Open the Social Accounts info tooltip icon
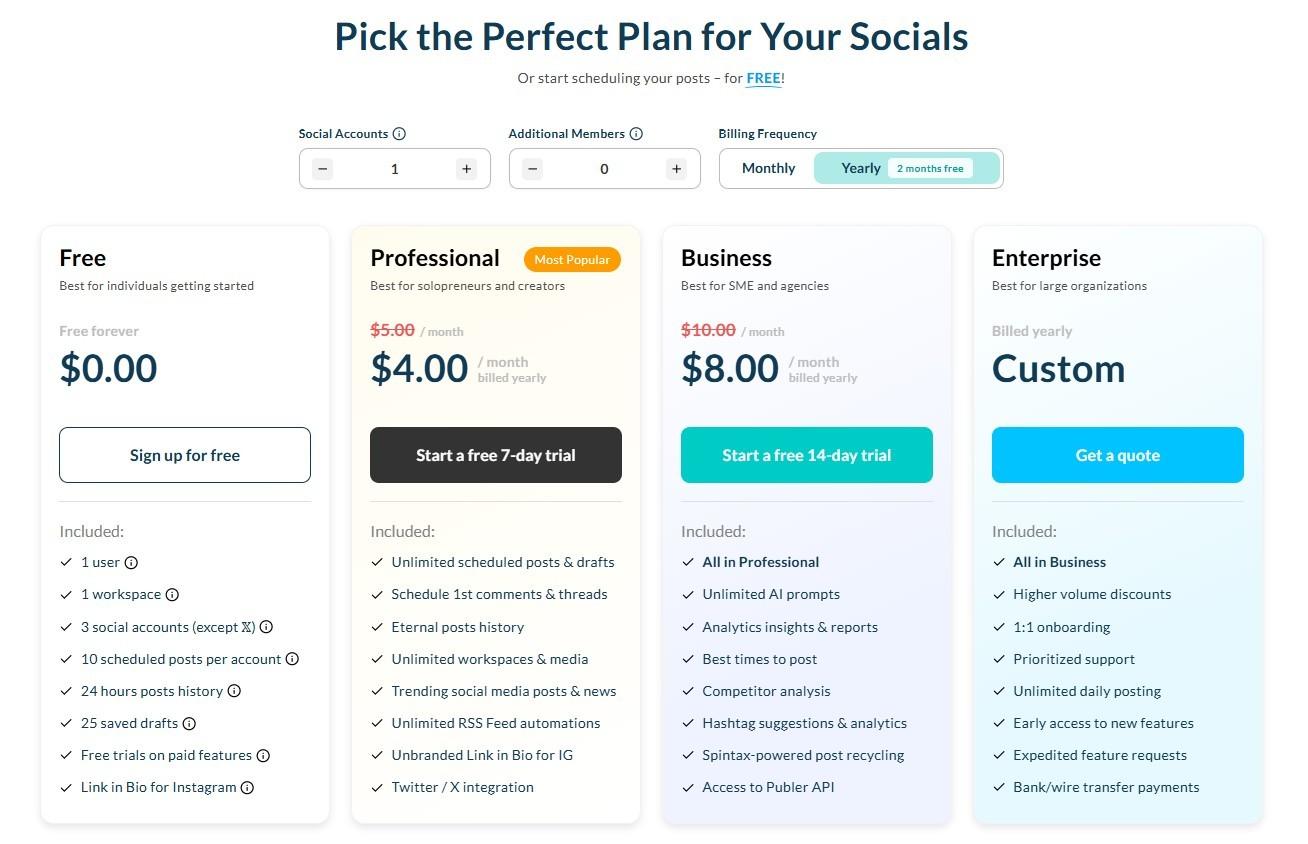Image resolution: width=1308 pixels, height=844 pixels. pyautogui.click(x=401, y=133)
